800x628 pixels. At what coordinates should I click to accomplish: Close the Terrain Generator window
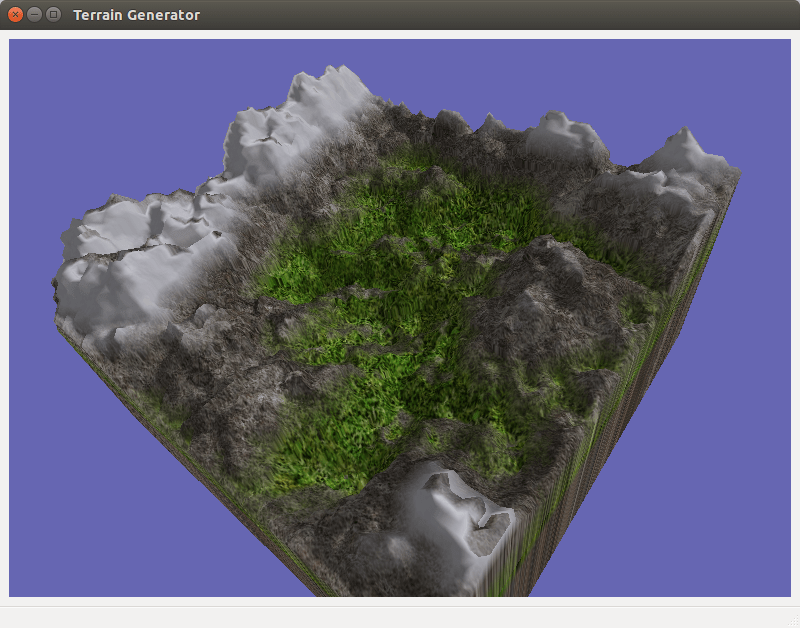click(15, 15)
